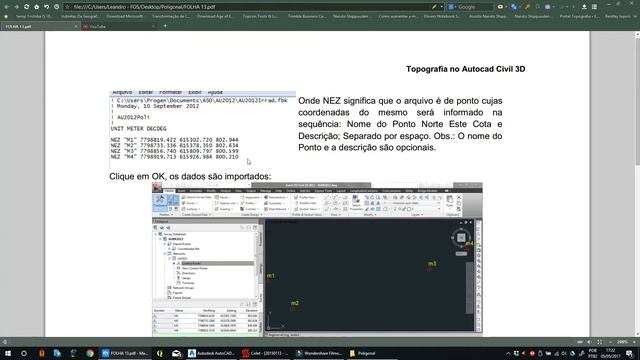The width and height of the screenshot is (640, 360).
Task: Open the taskbar clock and date
Action: [611, 353]
